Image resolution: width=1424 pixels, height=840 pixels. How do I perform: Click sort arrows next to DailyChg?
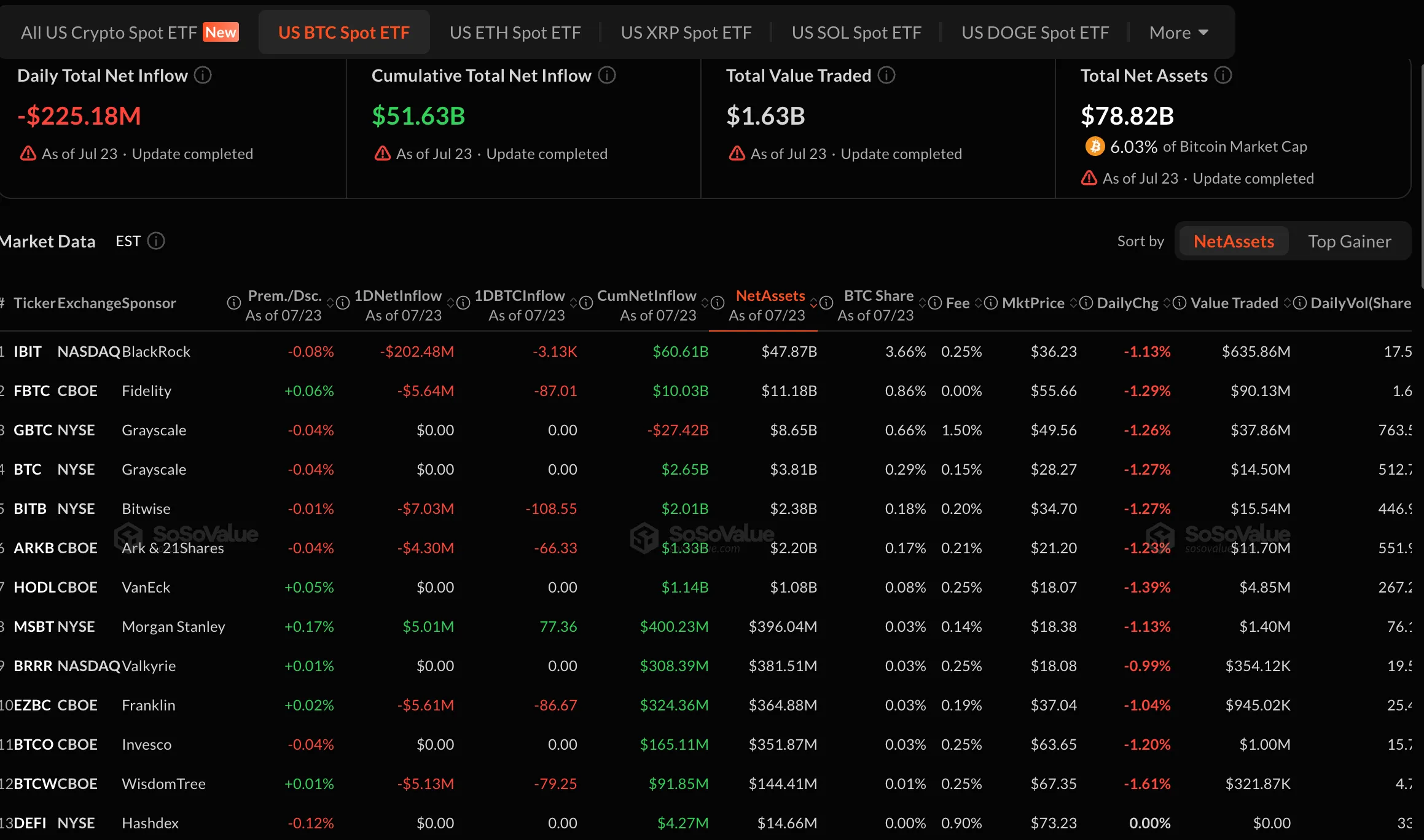(x=1167, y=303)
